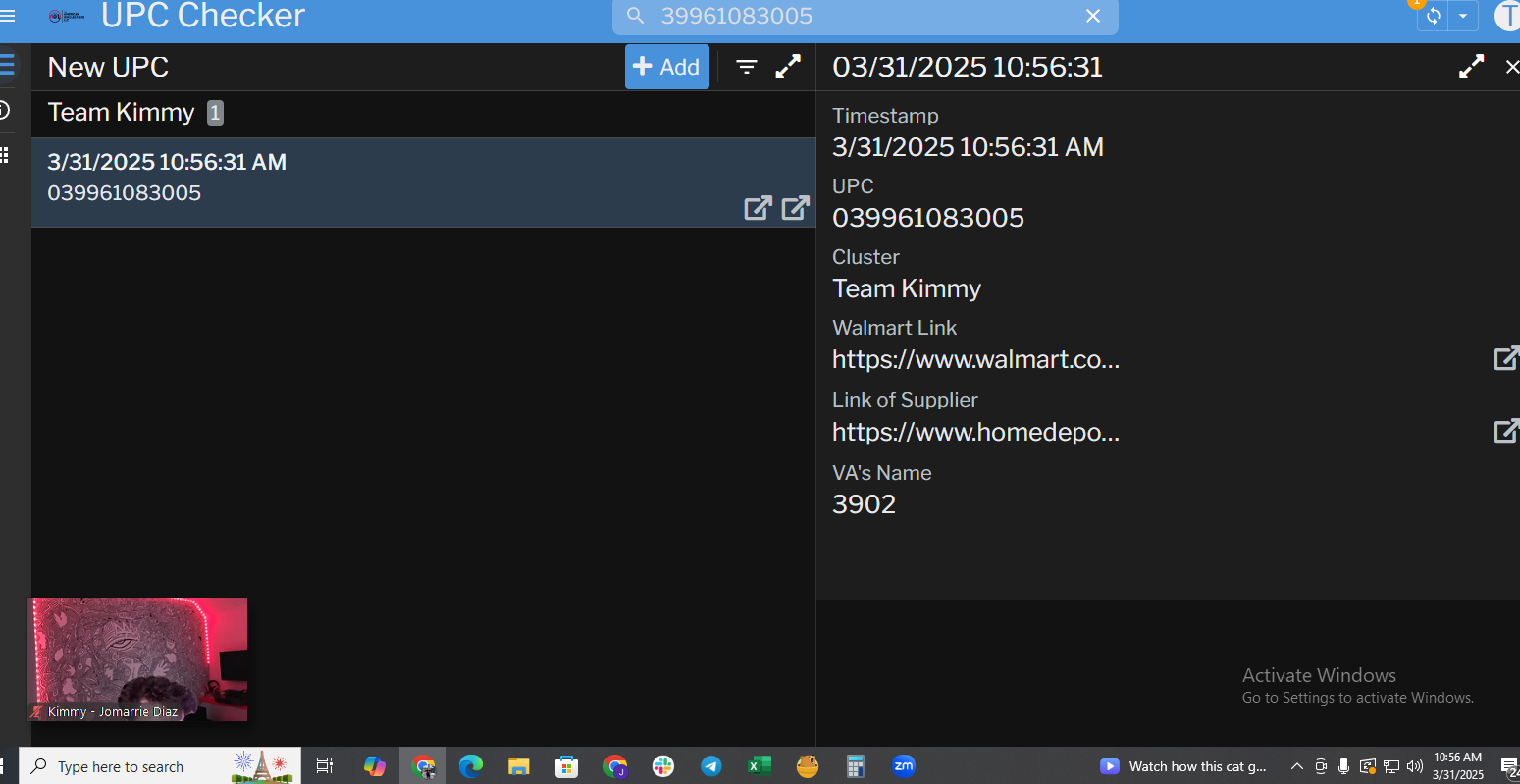Show hidden system tray icons
The image size is (1520, 784).
tap(1296, 766)
